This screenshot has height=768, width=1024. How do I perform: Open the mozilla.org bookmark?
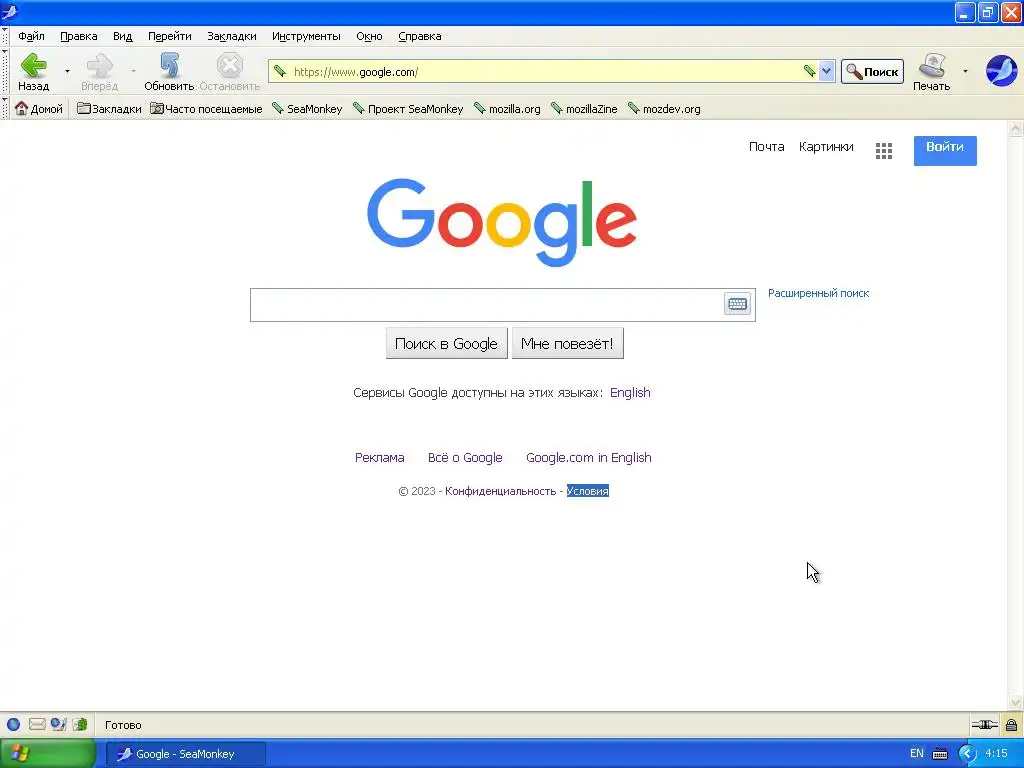pos(507,109)
